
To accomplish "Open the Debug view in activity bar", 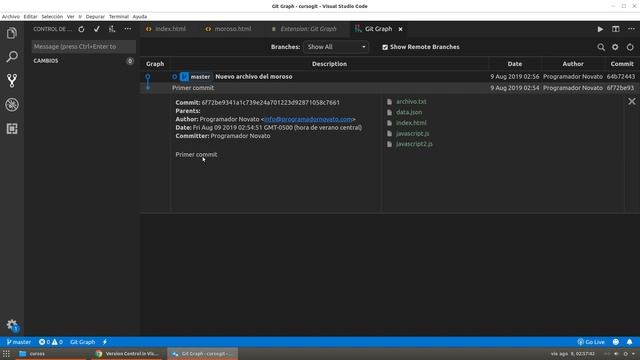I will tap(12, 104).
